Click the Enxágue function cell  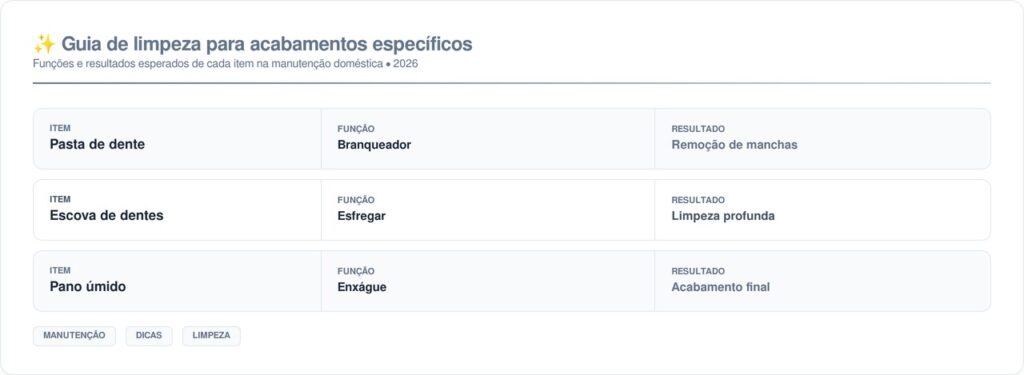362,287
